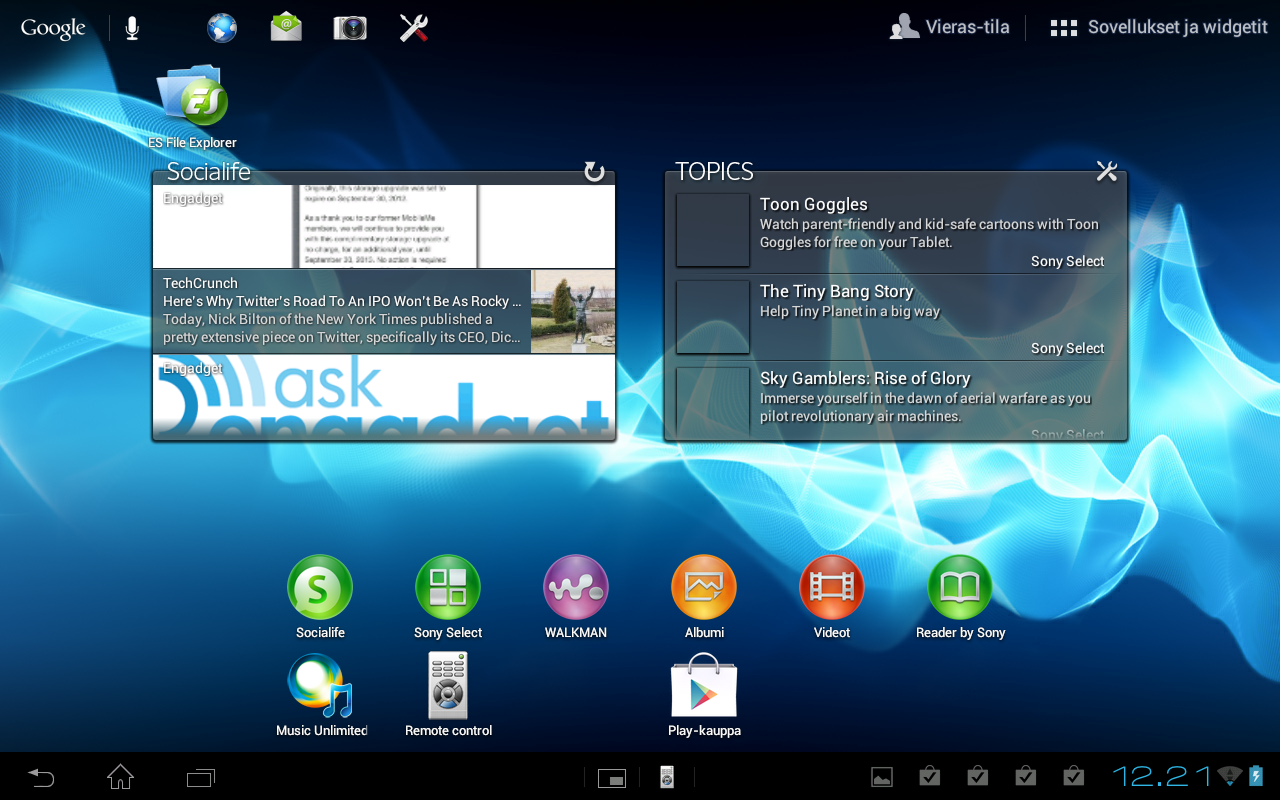Open the picture notification icon
This screenshot has width=1280, height=800.
point(882,776)
